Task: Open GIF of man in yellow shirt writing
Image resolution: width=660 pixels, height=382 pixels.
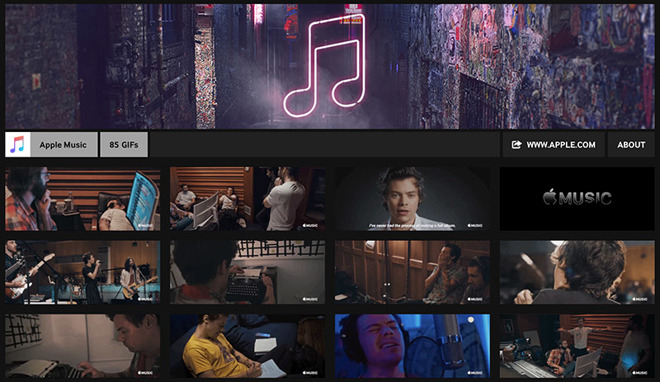Action: pos(248,346)
